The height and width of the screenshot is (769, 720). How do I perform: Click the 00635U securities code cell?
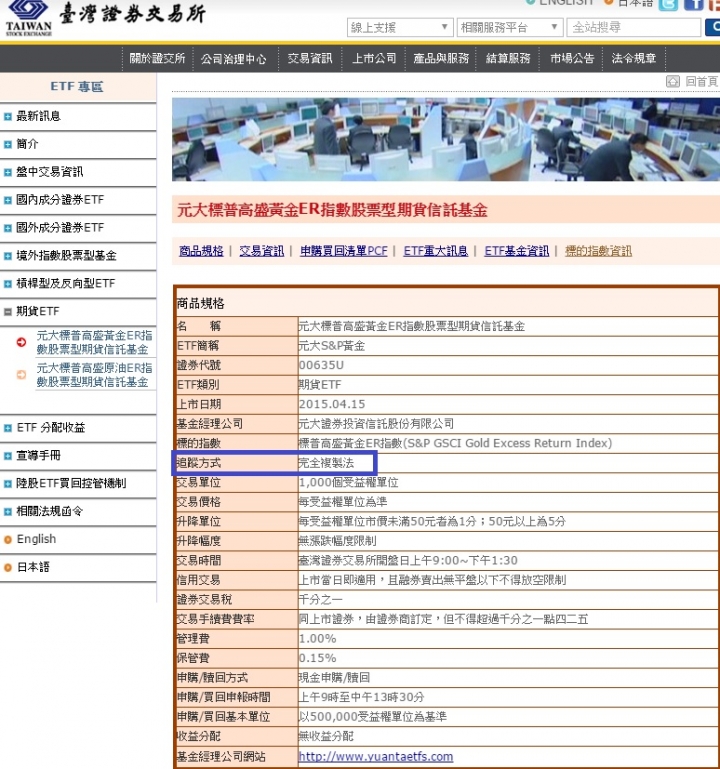point(508,365)
